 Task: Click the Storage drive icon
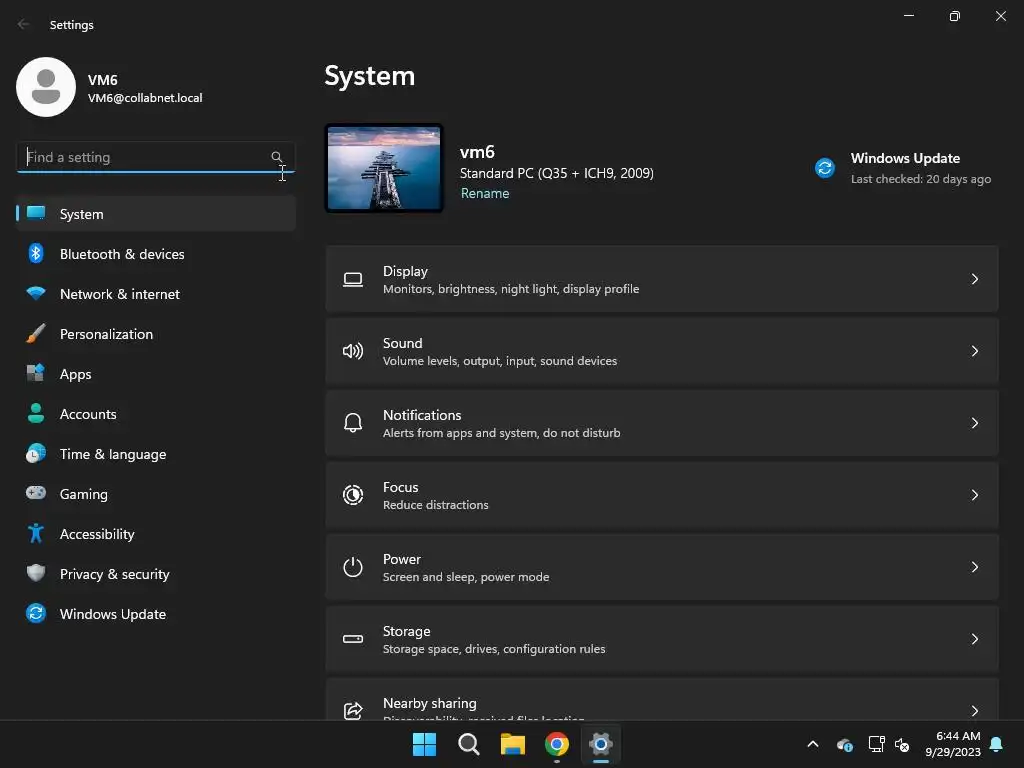click(353, 639)
